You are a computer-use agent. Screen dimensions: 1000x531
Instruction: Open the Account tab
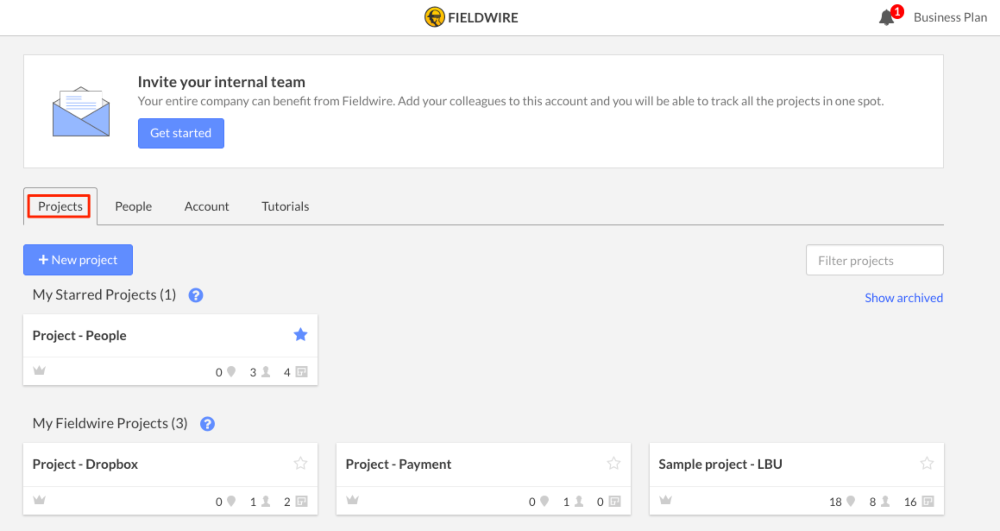(x=207, y=207)
